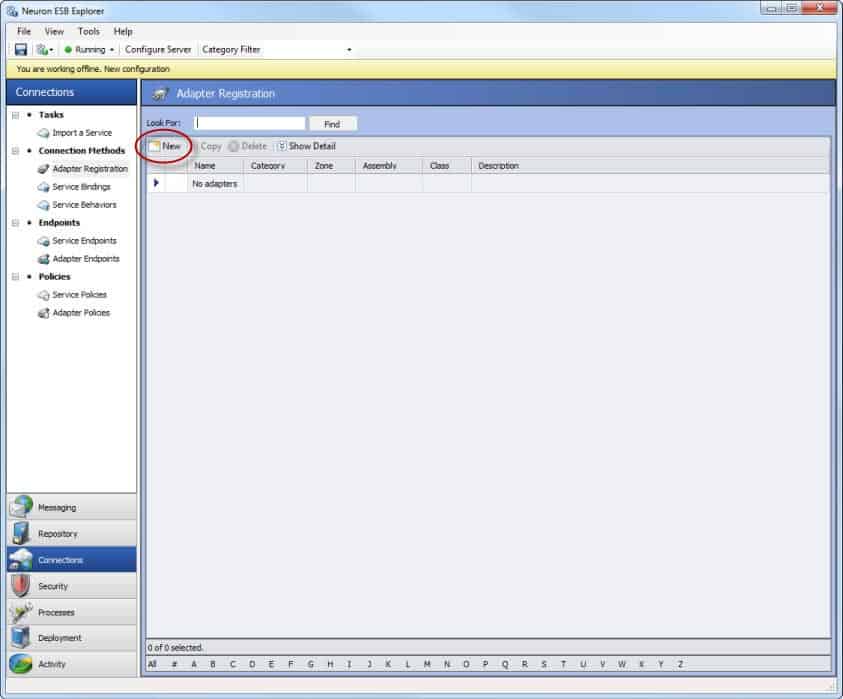843x699 pixels.
Task: Open the Processes navigation pane
Action: (72, 612)
